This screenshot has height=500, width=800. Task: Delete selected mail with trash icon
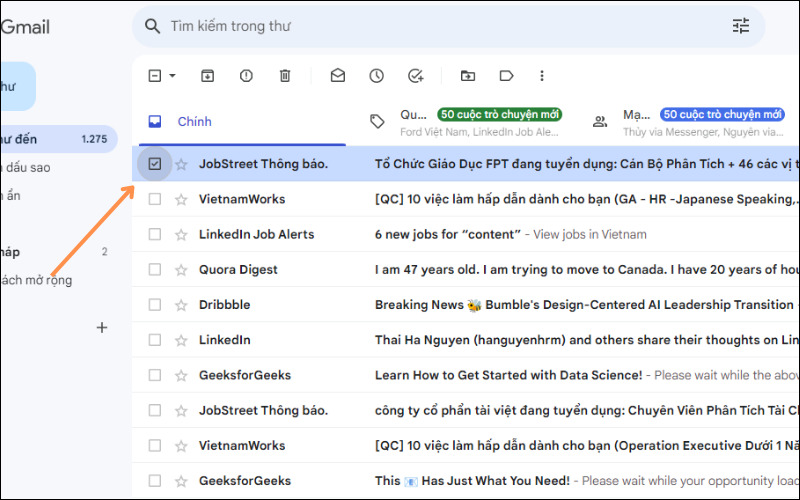click(285, 76)
